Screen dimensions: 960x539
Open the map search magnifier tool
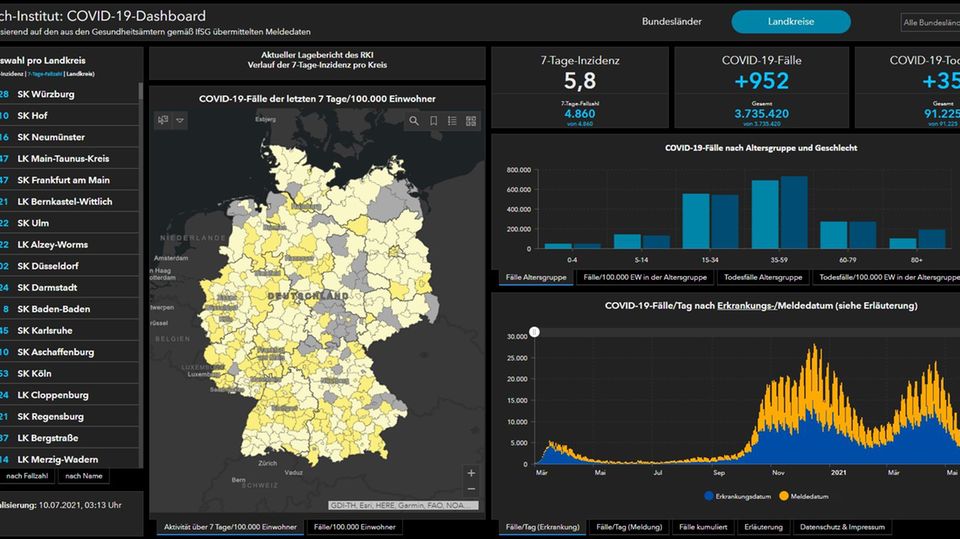pyautogui.click(x=414, y=121)
